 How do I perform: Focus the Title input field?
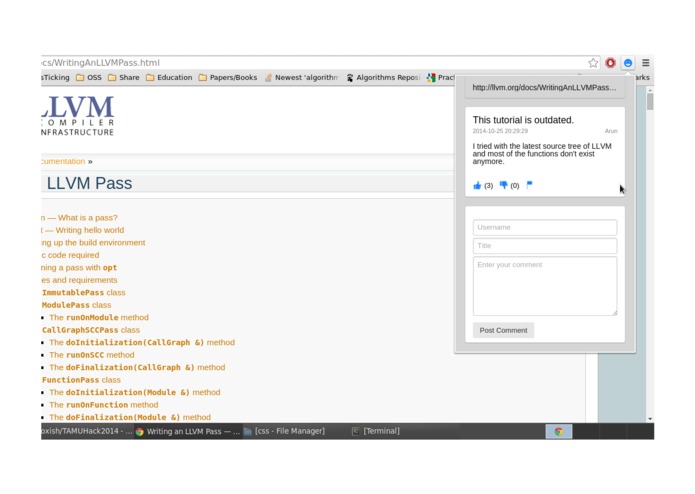545,246
